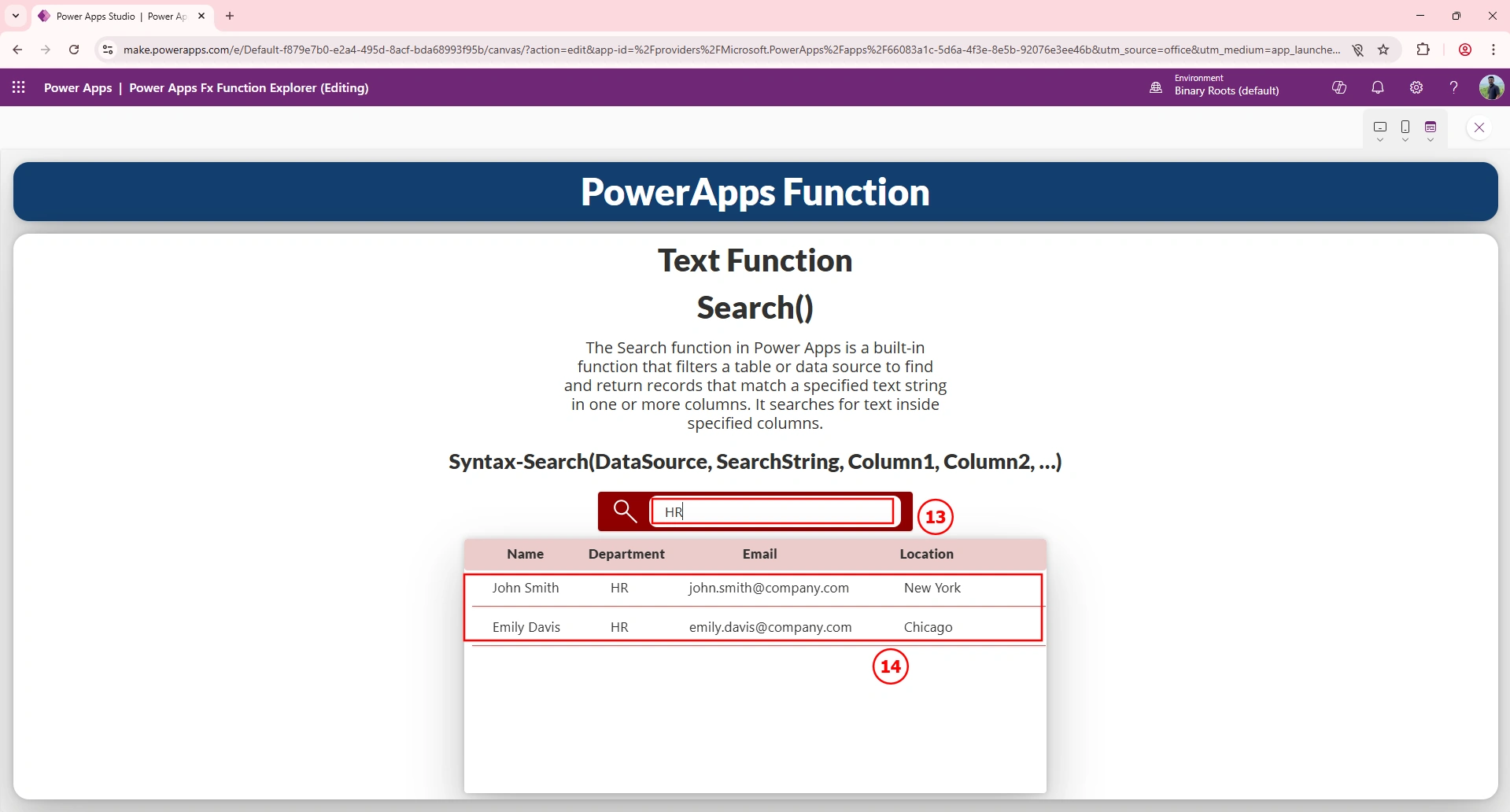
Task: Reload the Power Apps page
Action: [x=74, y=50]
